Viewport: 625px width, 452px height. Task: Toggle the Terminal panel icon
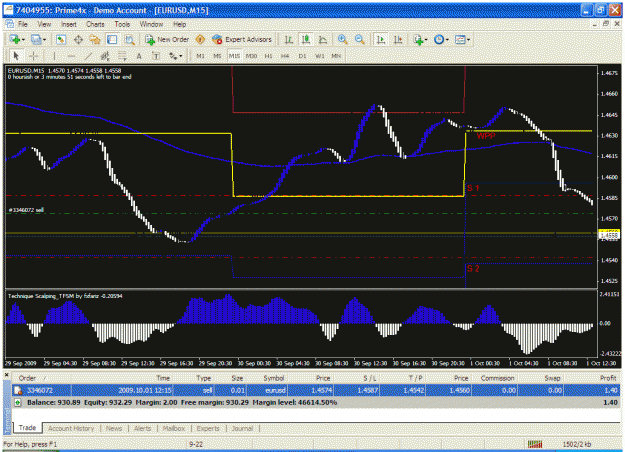pyautogui.click(x=112, y=39)
